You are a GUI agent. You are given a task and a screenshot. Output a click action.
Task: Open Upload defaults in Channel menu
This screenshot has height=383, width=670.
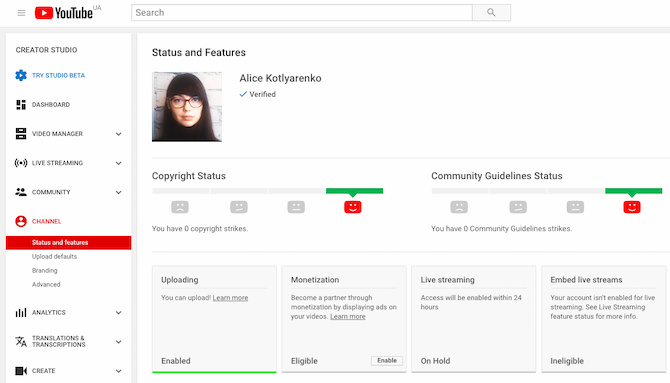pos(54,256)
